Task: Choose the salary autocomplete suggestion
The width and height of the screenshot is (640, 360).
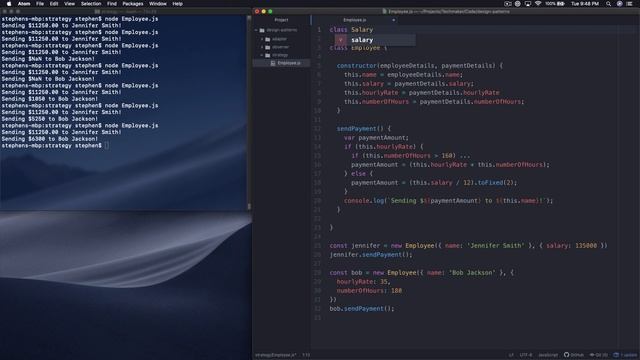Action: click(375, 40)
